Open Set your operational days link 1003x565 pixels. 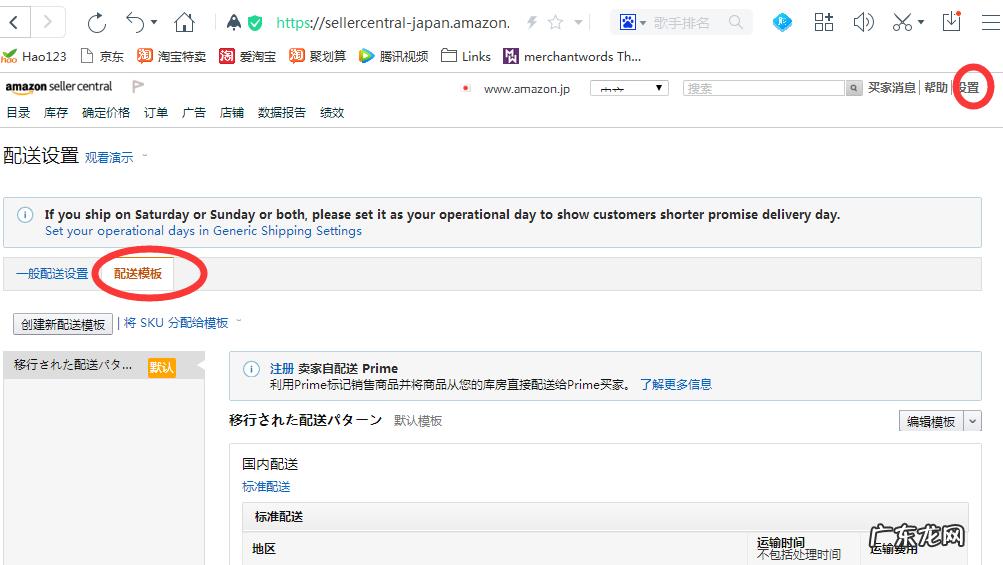click(x=203, y=231)
